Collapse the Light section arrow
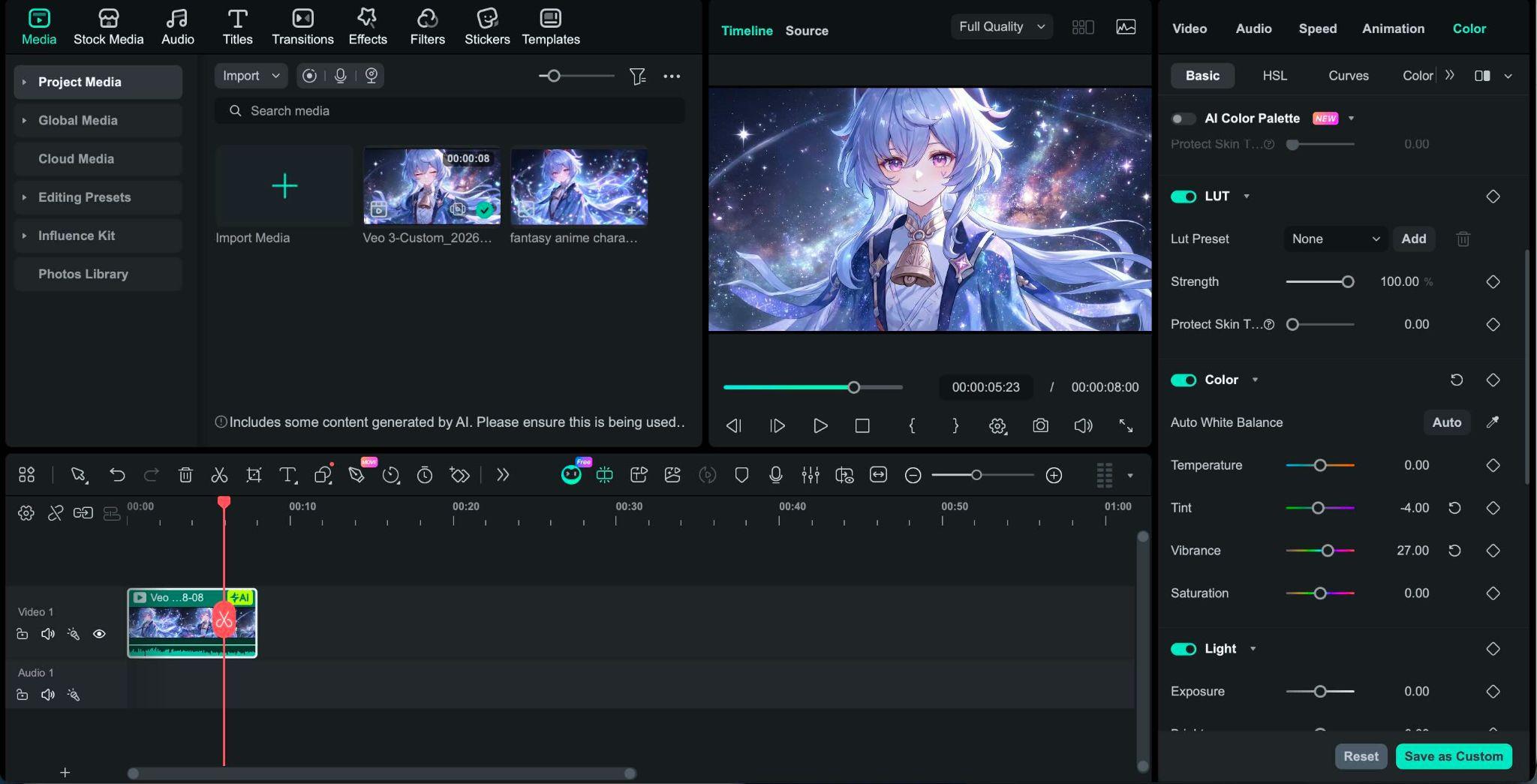1537x784 pixels. (x=1253, y=649)
